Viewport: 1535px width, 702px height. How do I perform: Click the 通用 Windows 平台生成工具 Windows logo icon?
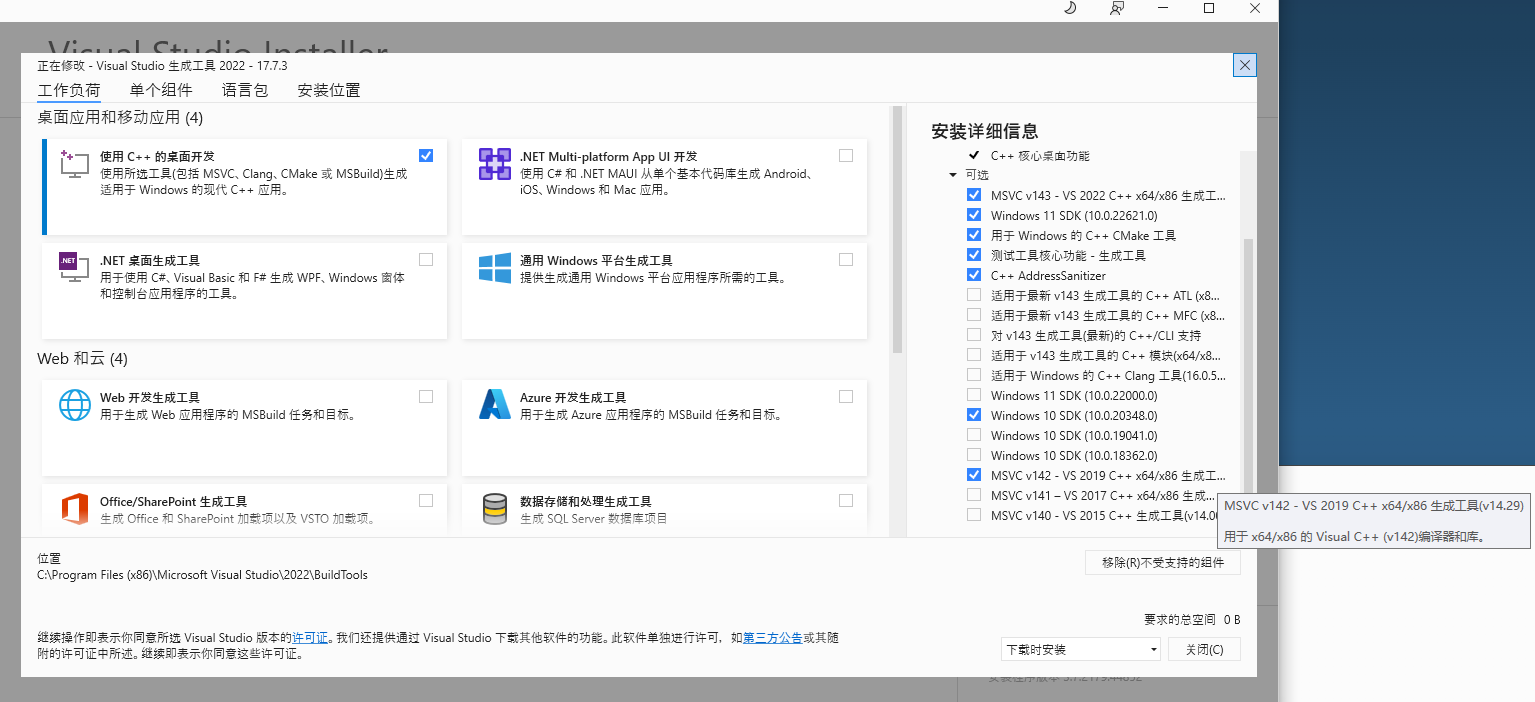495,268
